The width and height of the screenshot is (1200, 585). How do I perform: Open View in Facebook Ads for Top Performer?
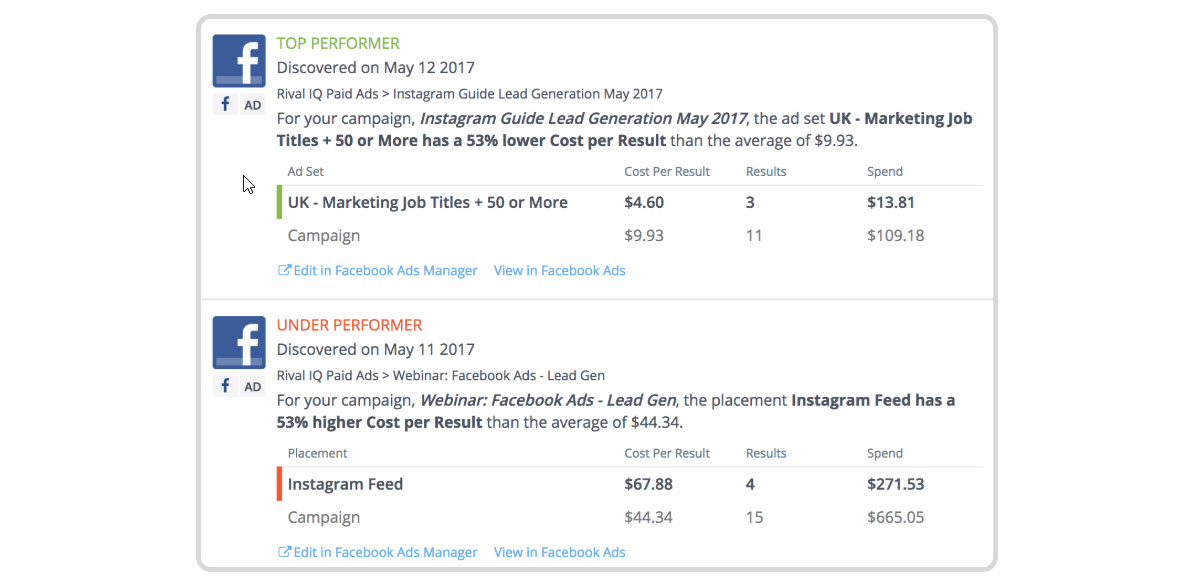(x=560, y=270)
